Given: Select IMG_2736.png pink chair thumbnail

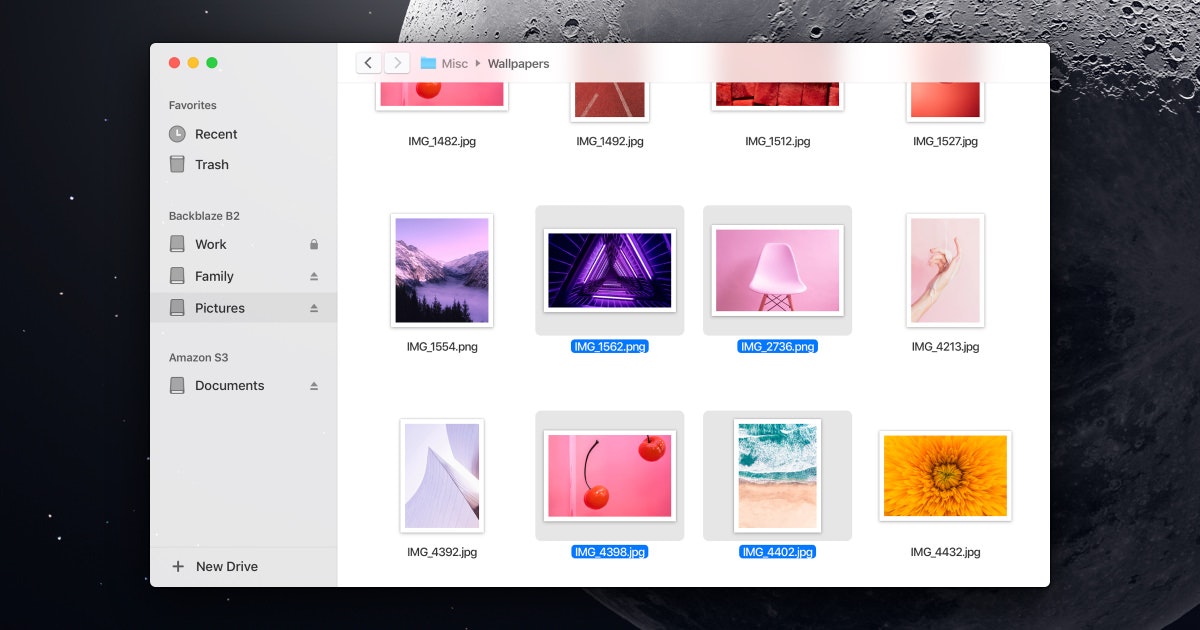Looking at the screenshot, I should (778, 270).
